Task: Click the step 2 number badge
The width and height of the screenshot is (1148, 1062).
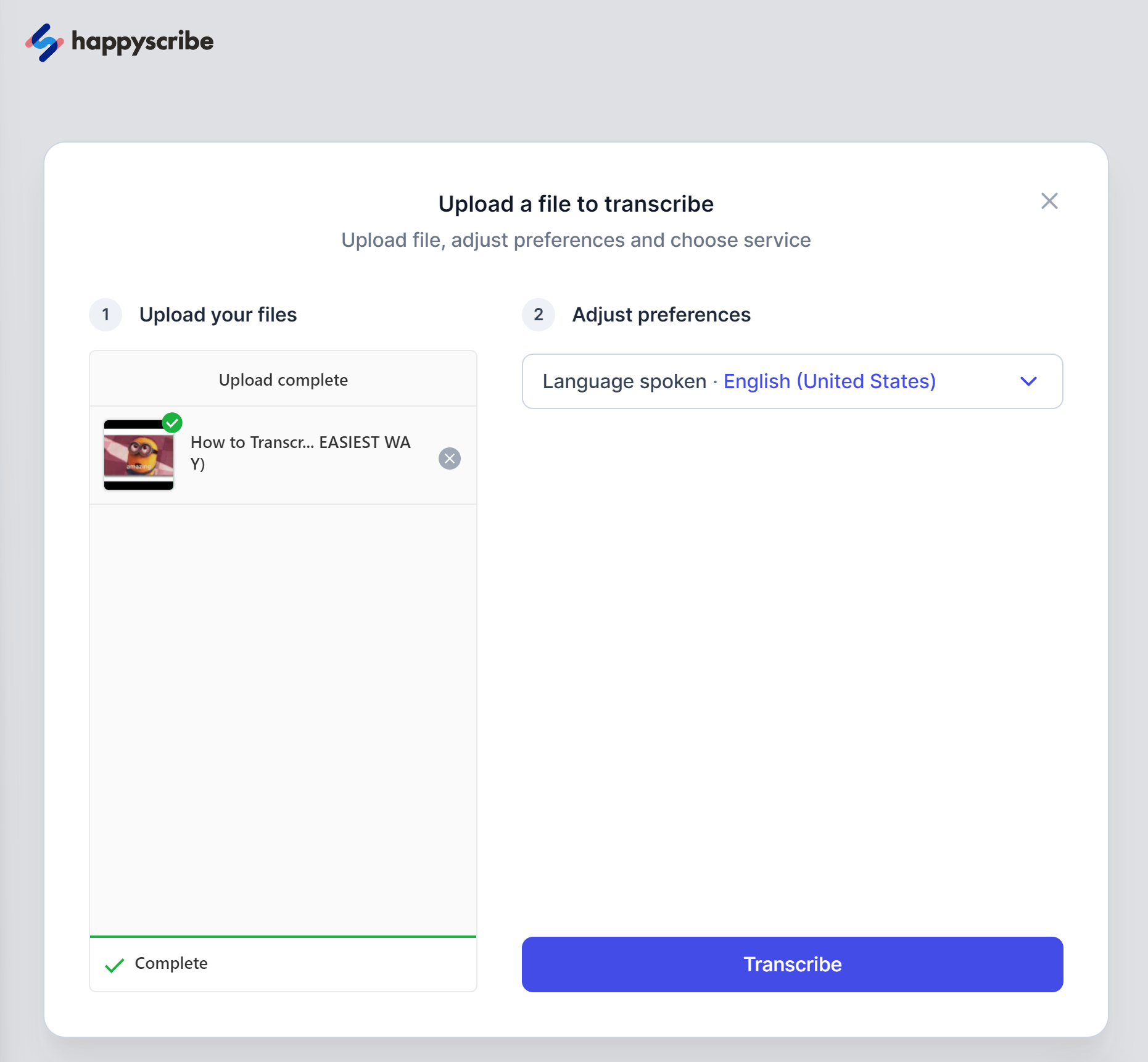Action: click(539, 315)
